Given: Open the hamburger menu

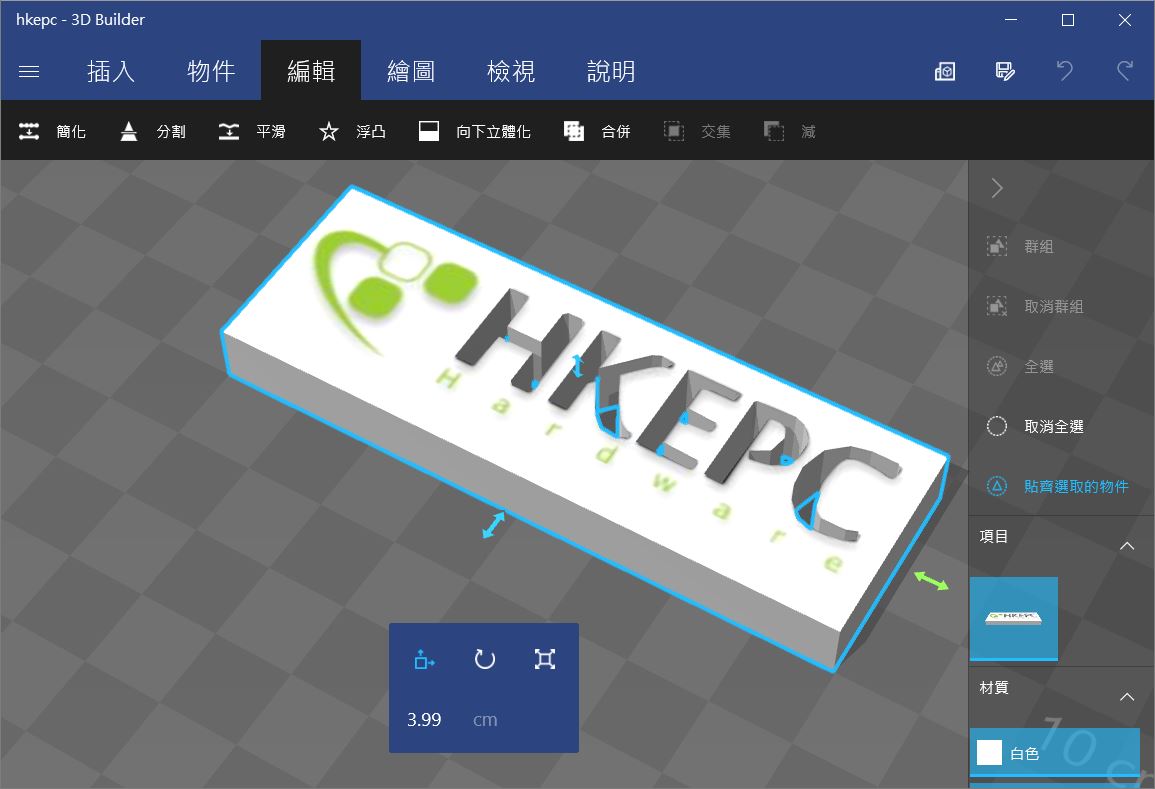Looking at the screenshot, I should (x=29, y=71).
